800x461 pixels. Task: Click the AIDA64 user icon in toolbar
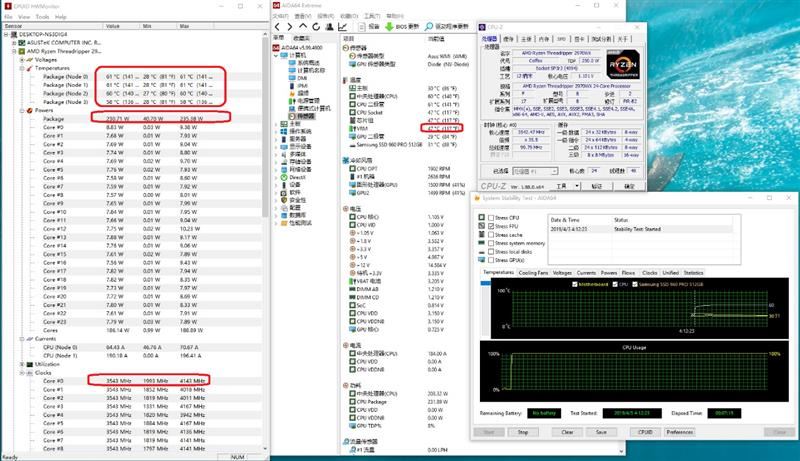[x=330, y=27]
